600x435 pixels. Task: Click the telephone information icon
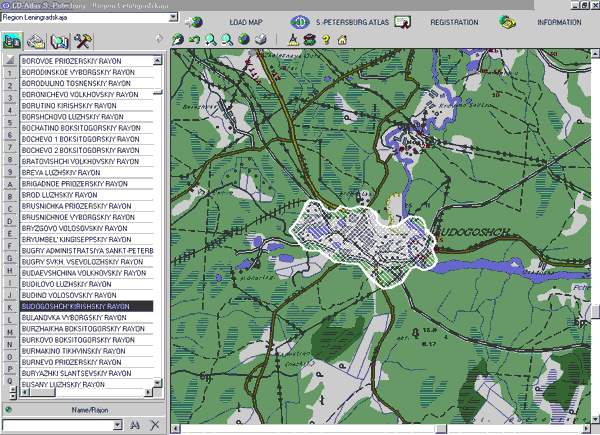(507, 22)
